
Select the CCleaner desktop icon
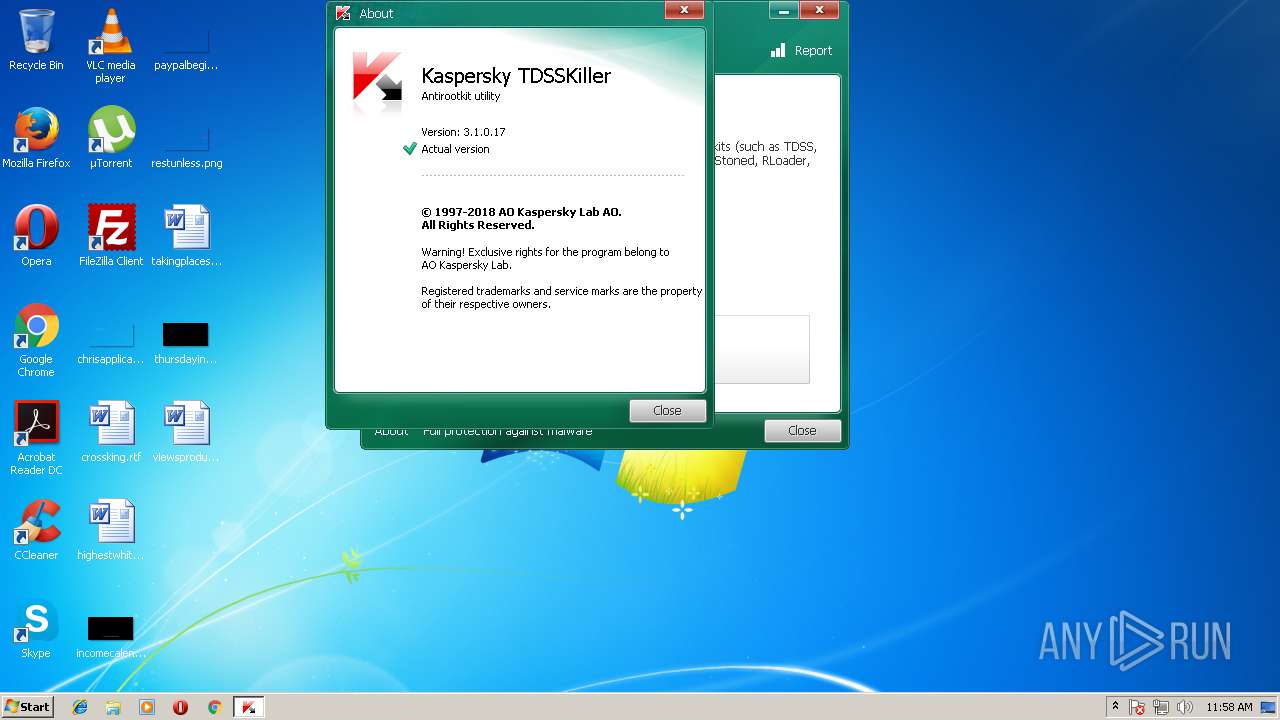click(36, 530)
